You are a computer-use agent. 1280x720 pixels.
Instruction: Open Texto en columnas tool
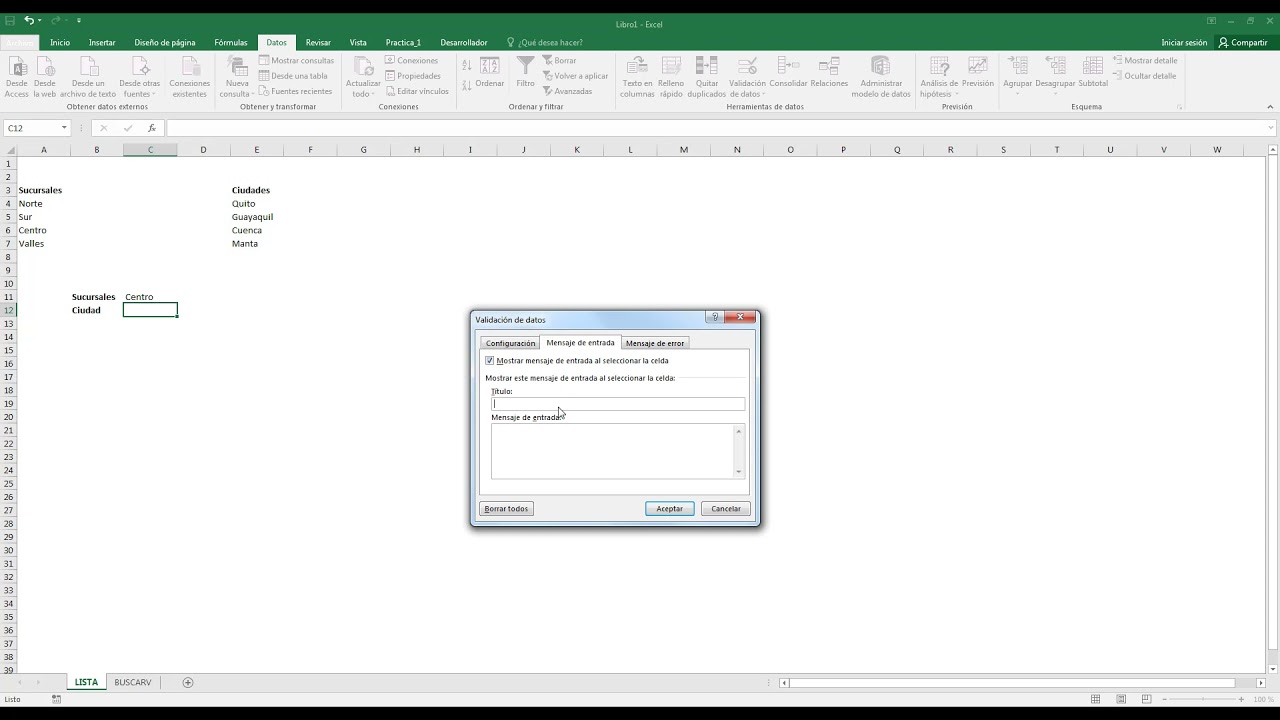click(x=637, y=77)
